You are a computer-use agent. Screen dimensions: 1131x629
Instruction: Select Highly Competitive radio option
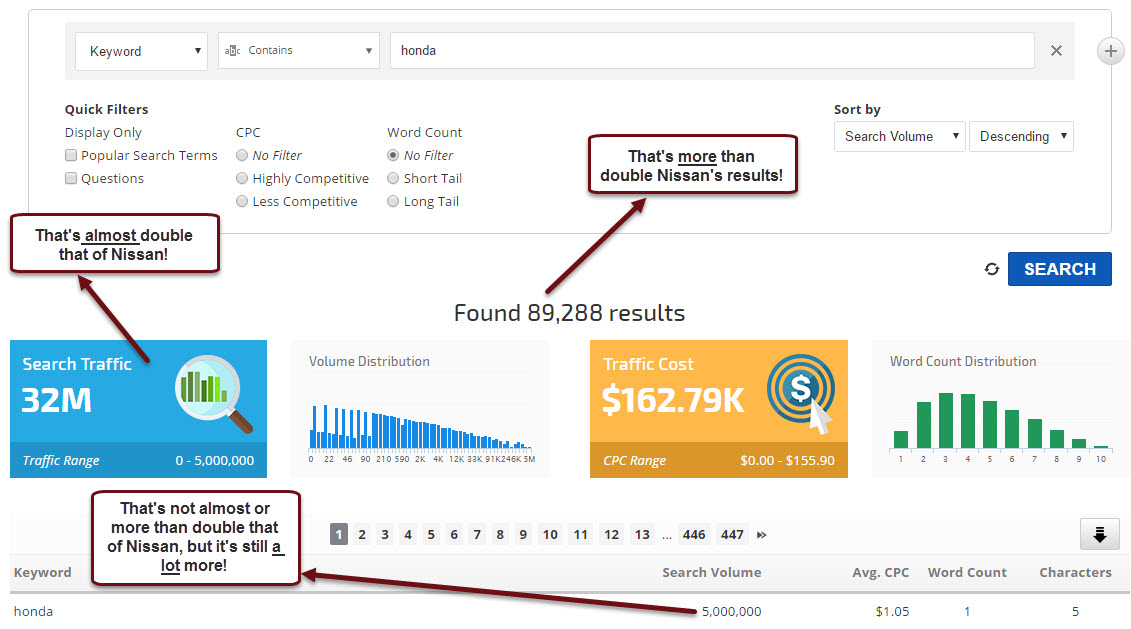[242, 178]
